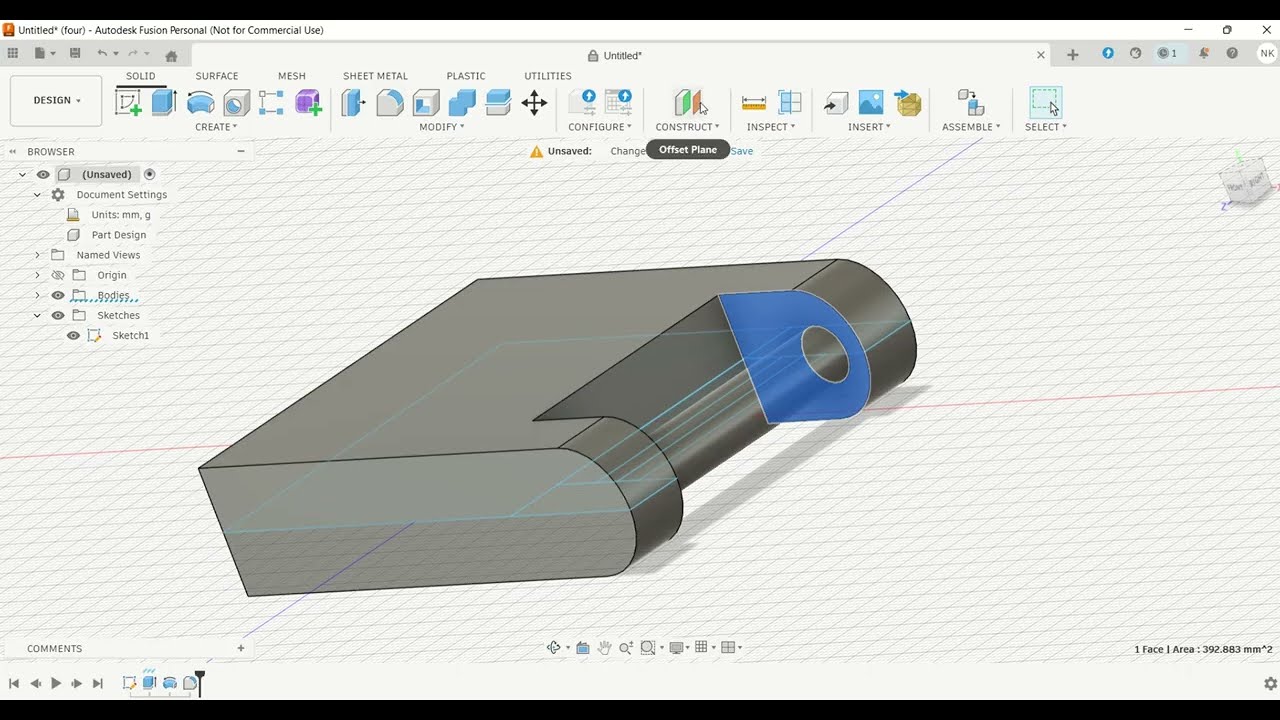Collapse the Document Settings tree node
This screenshot has height=720, width=1280.
click(37, 195)
